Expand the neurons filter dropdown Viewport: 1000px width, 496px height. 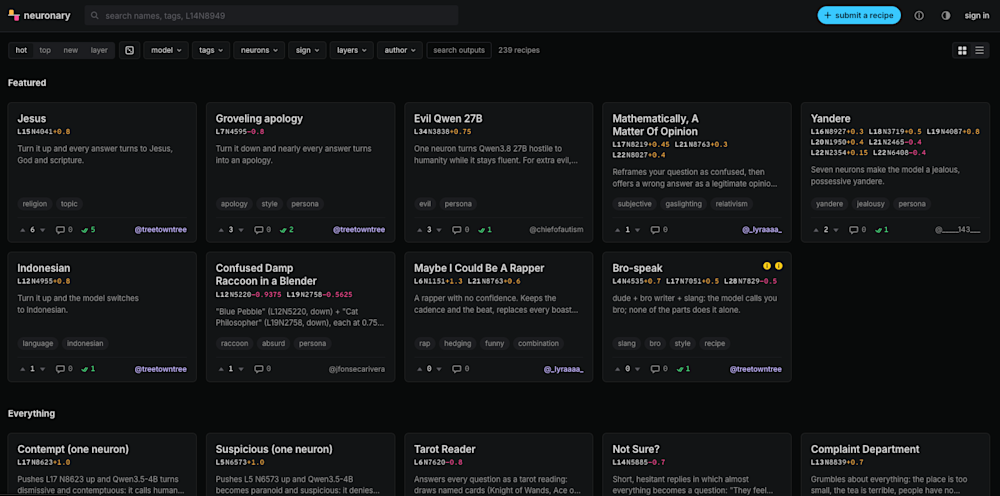[259, 50]
